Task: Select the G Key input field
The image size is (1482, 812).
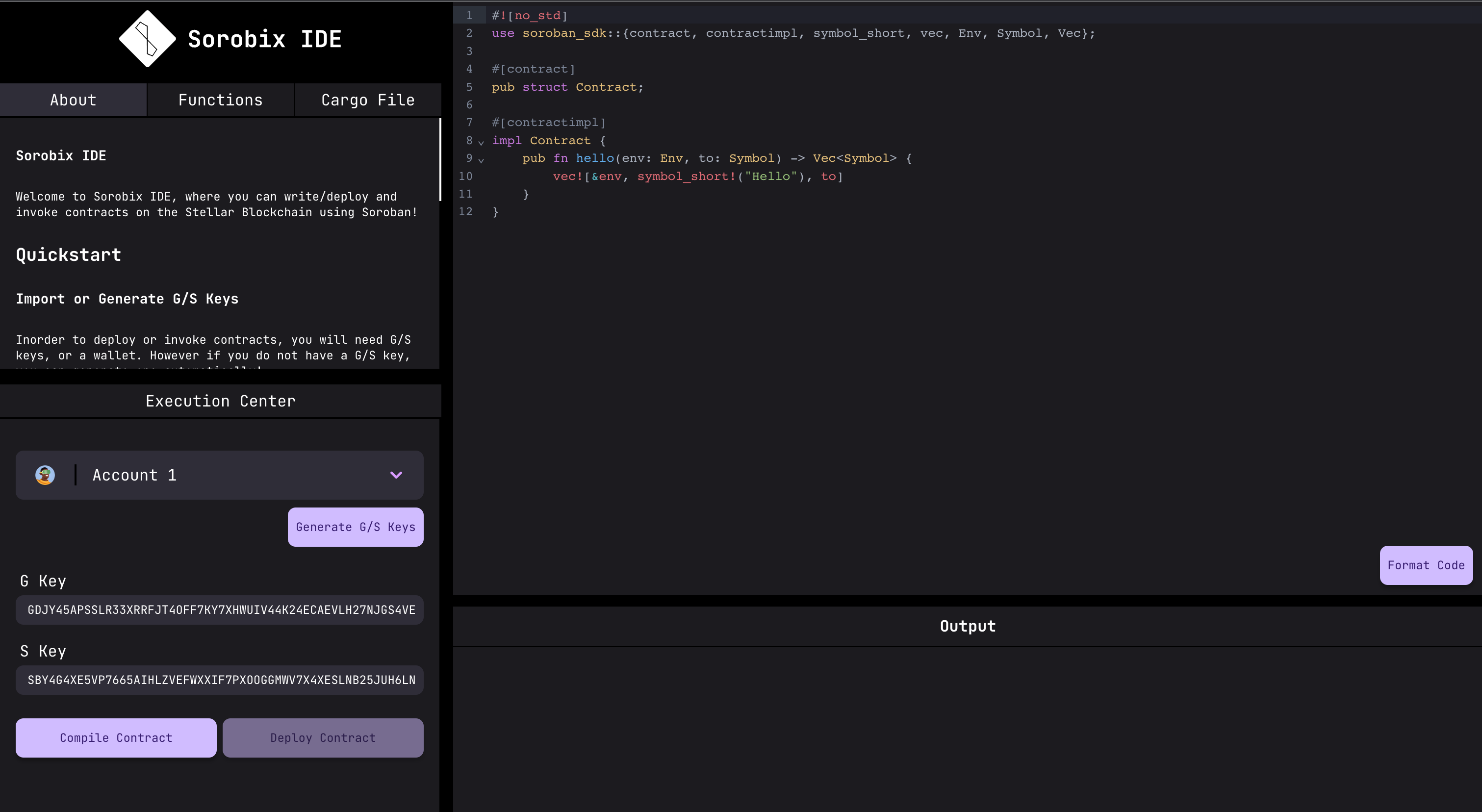Action: point(220,610)
